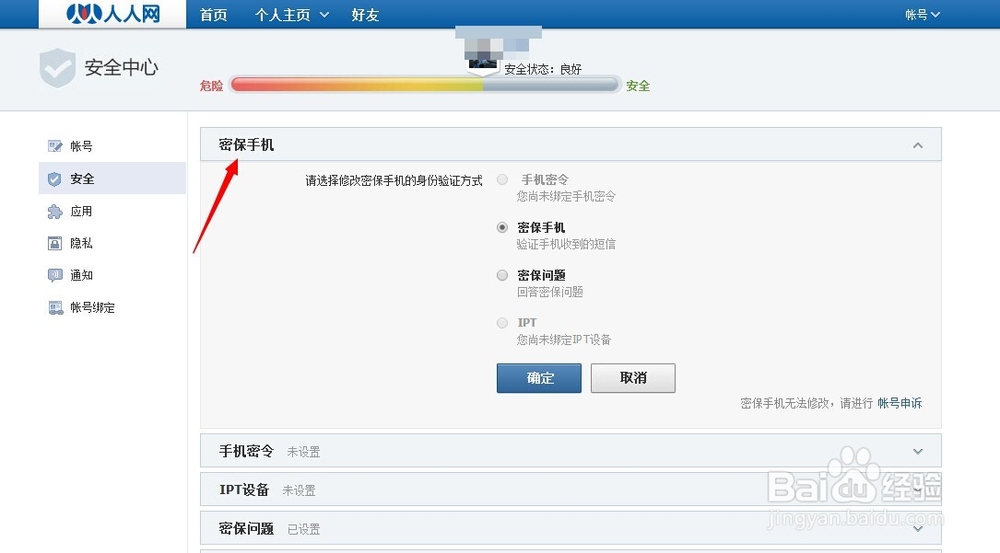Go to 首页 in top navigation
The width and height of the screenshot is (1000, 553).
click(213, 15)
